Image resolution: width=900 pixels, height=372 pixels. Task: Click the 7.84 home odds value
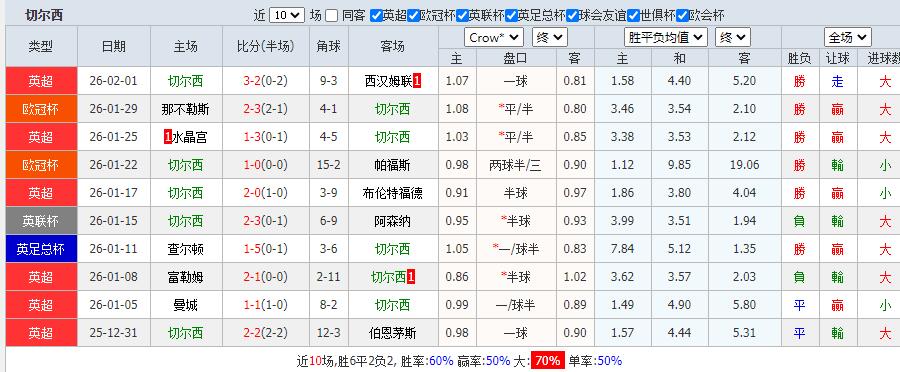623,249
